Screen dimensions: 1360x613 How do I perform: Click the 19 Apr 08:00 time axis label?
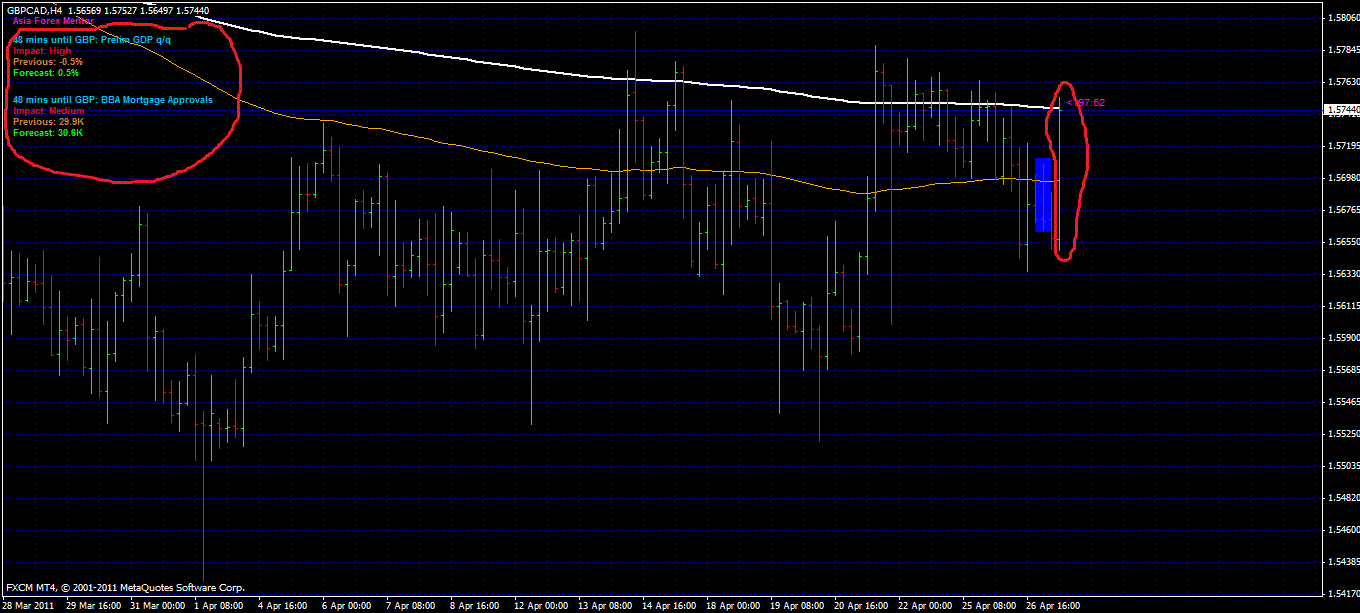[x=798, y=606]
